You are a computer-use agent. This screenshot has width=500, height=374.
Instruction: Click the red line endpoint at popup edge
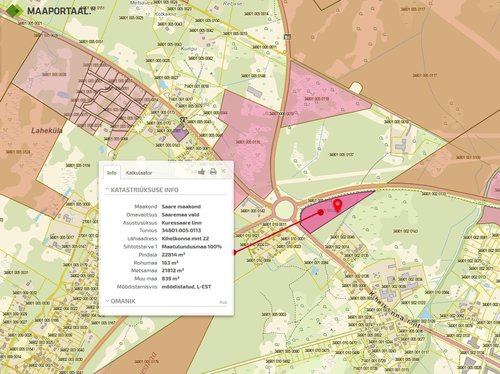(234, 252)
